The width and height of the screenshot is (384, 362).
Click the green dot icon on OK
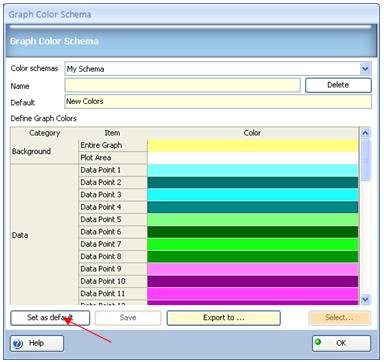318,342
